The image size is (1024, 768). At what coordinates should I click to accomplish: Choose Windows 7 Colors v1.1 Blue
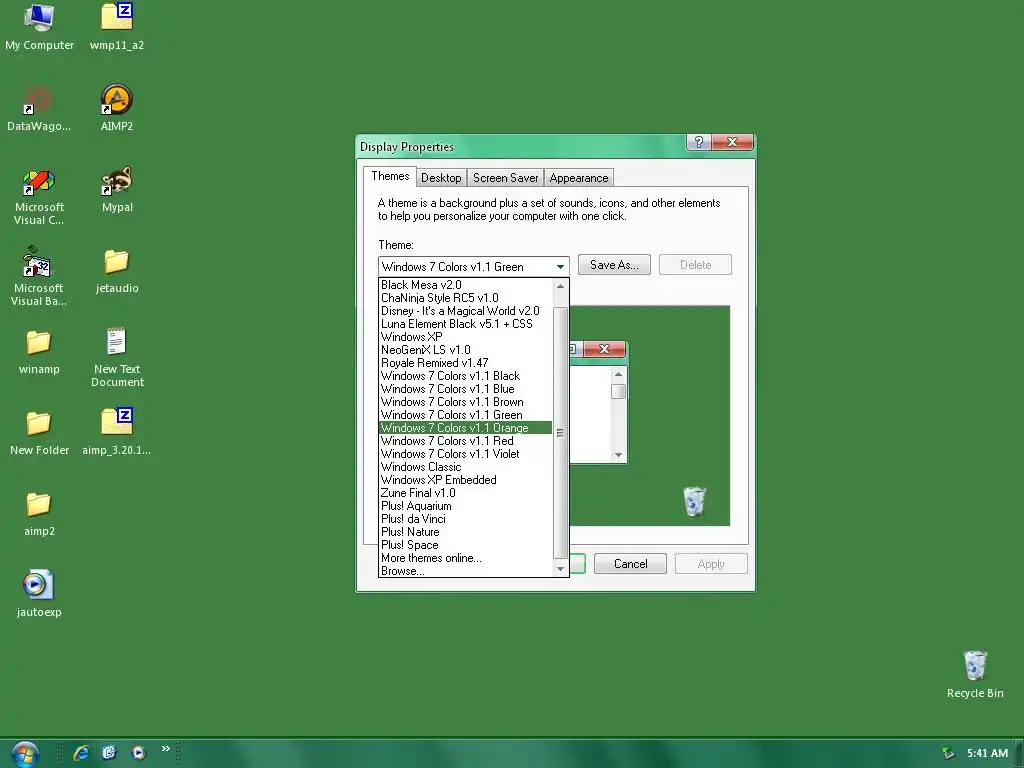pos(465,389)
